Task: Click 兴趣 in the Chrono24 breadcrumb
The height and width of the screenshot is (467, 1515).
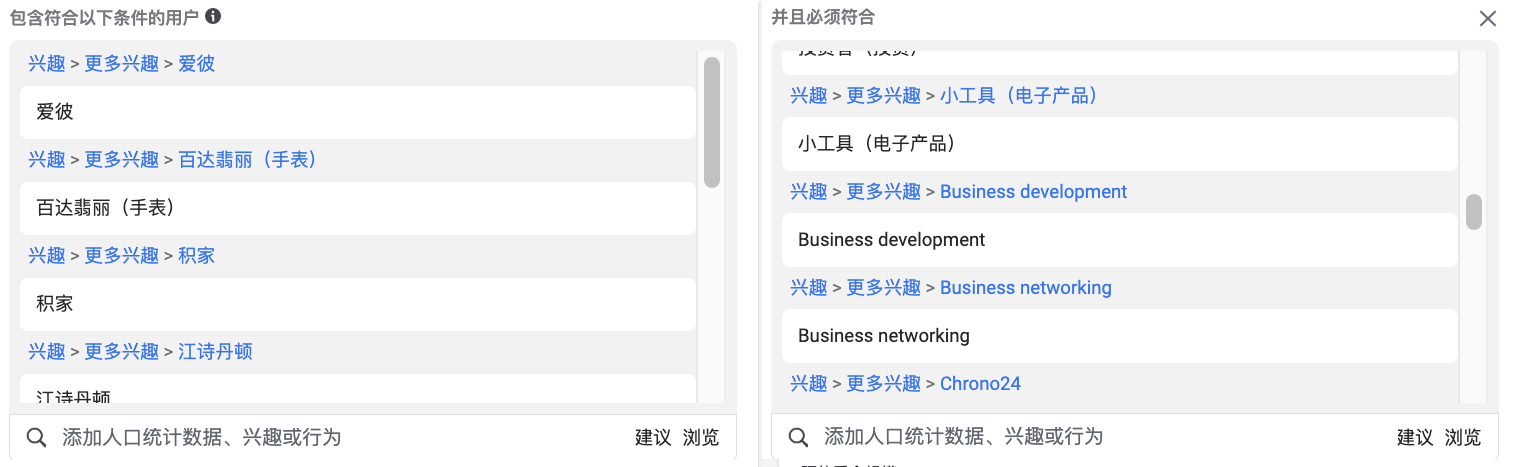Action: coord(809,384)
